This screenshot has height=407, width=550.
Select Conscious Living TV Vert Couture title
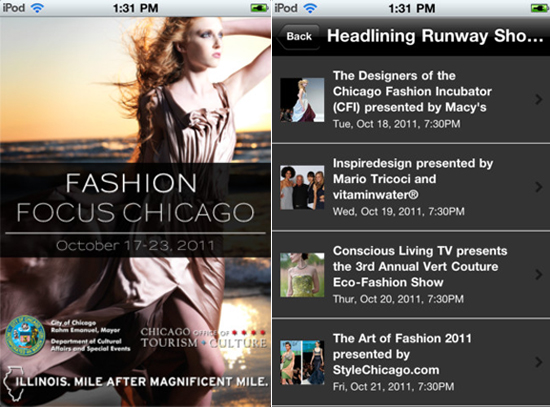point(420,267)
